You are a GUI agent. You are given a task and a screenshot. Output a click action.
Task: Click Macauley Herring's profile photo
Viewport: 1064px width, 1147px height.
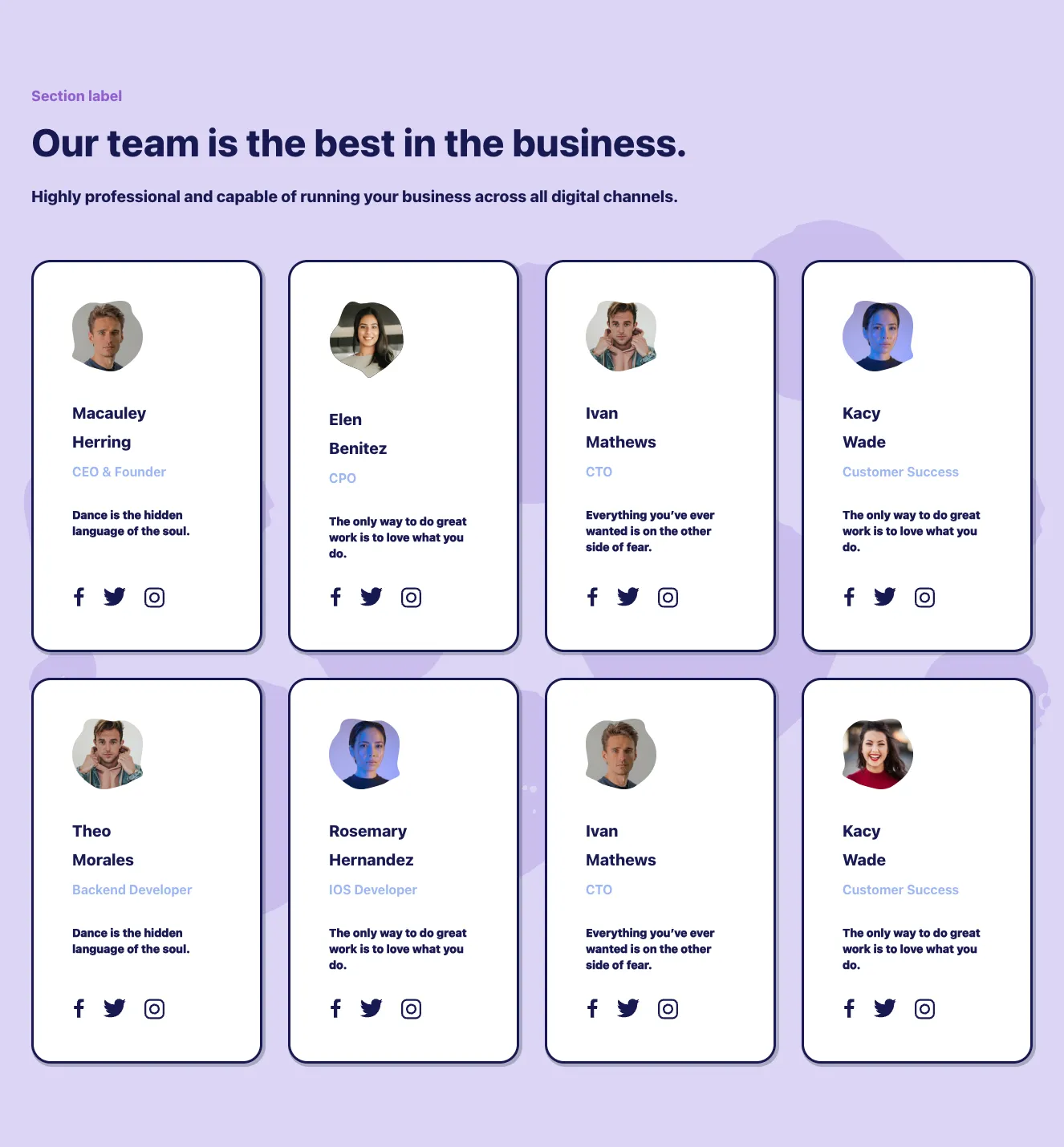[x=108, y=336]
